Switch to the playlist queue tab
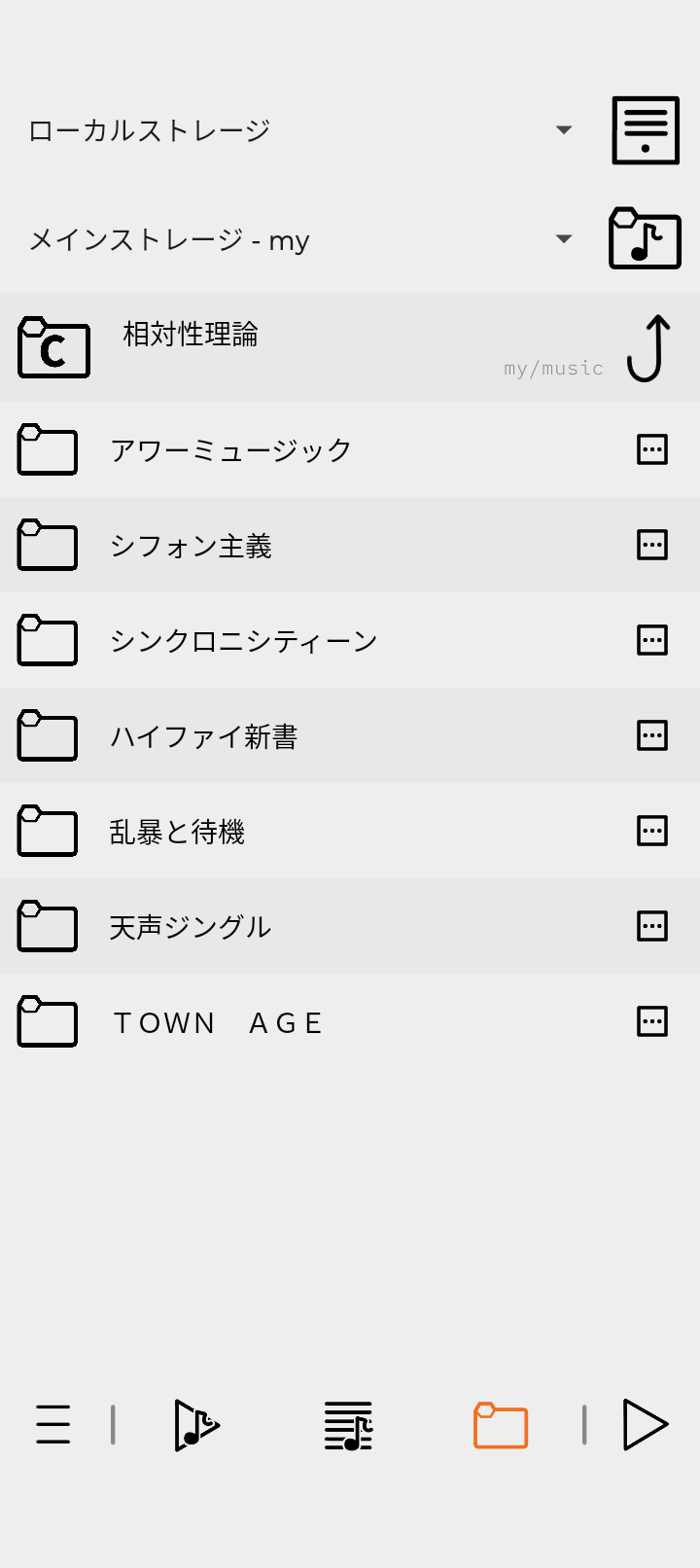This screenshot has height=1568, width=700. [x=348, y=1426]
